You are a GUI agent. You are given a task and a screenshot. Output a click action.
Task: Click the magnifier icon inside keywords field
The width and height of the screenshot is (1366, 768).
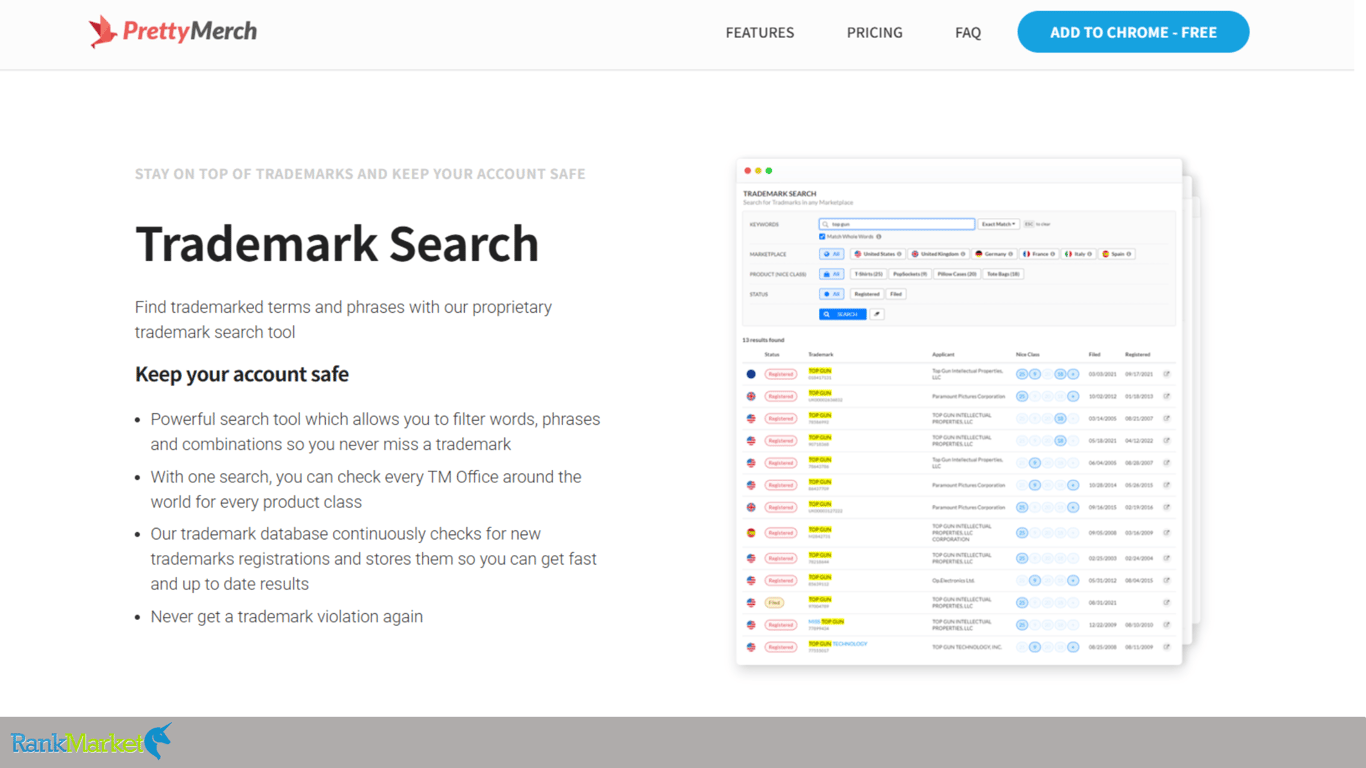pos(825,224)
